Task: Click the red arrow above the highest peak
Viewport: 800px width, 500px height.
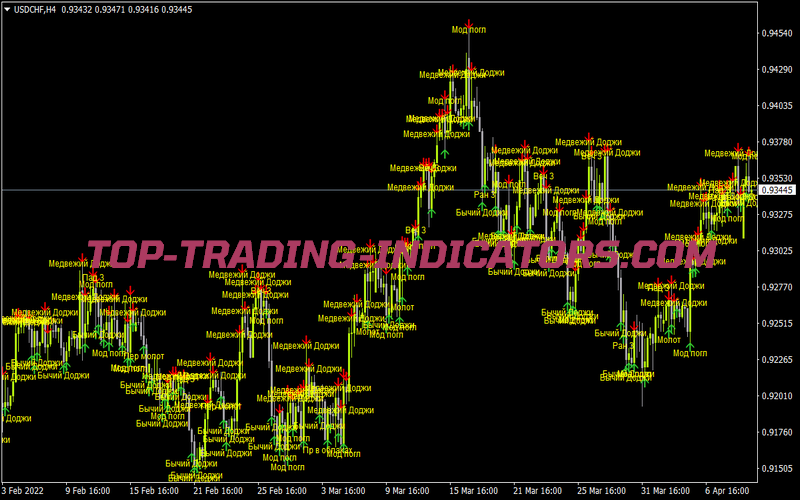Action: (x=469, y=23)
